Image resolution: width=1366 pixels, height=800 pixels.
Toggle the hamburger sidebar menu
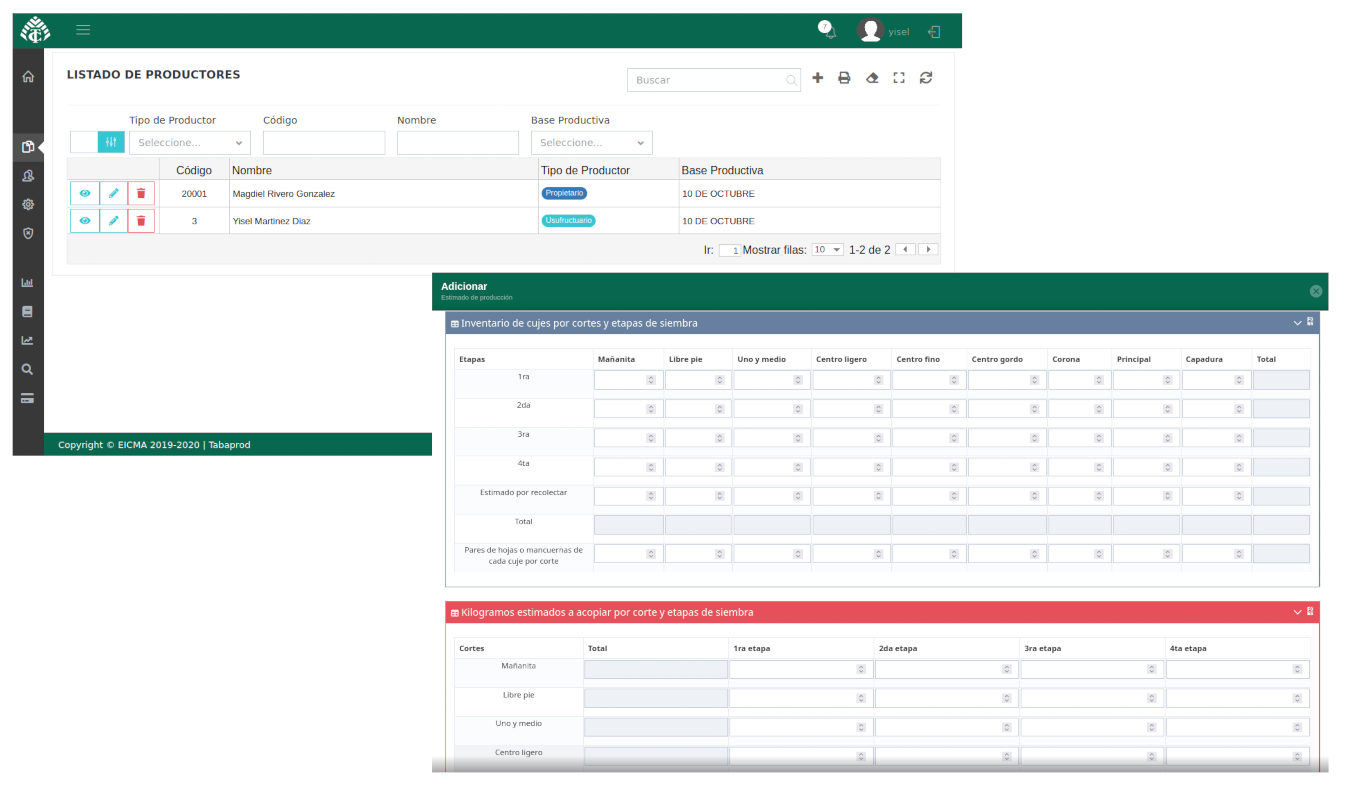point(83,30)
